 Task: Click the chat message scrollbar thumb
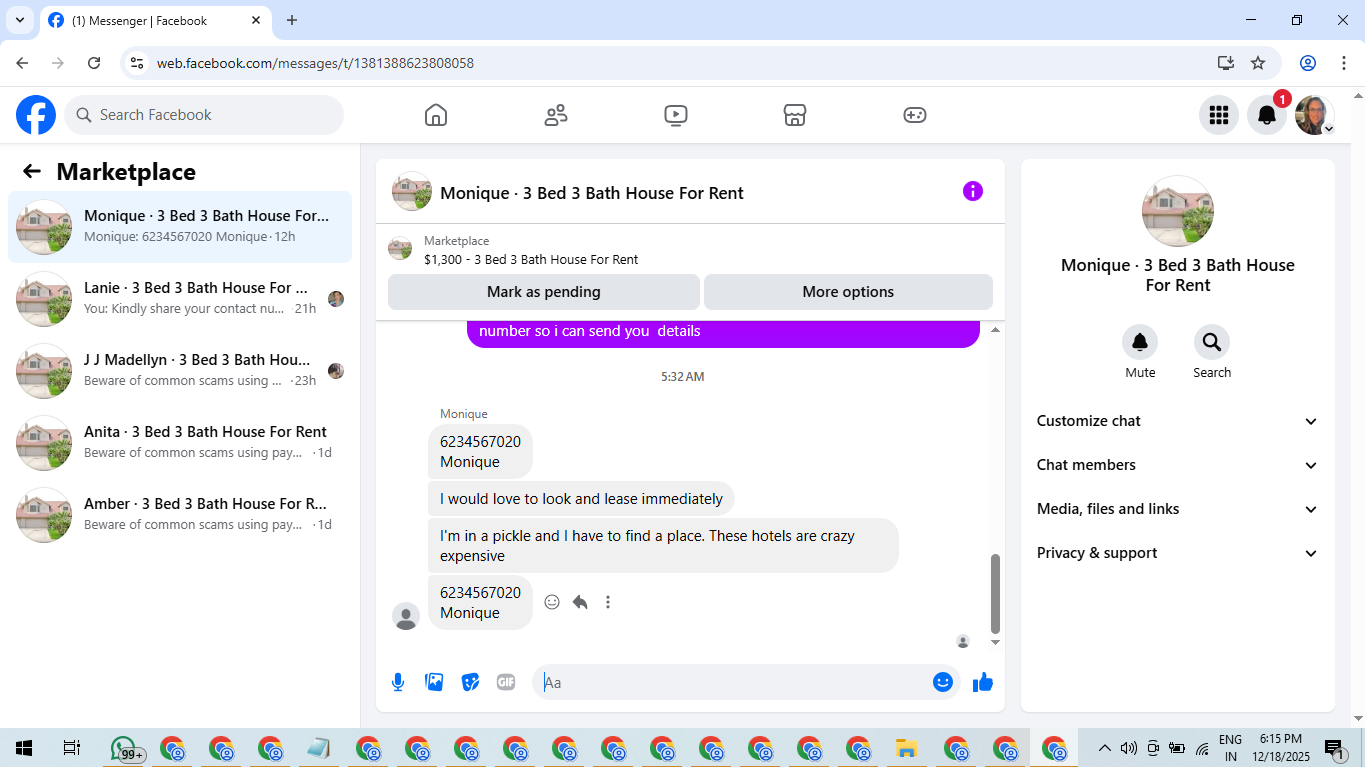click(995, 593)
